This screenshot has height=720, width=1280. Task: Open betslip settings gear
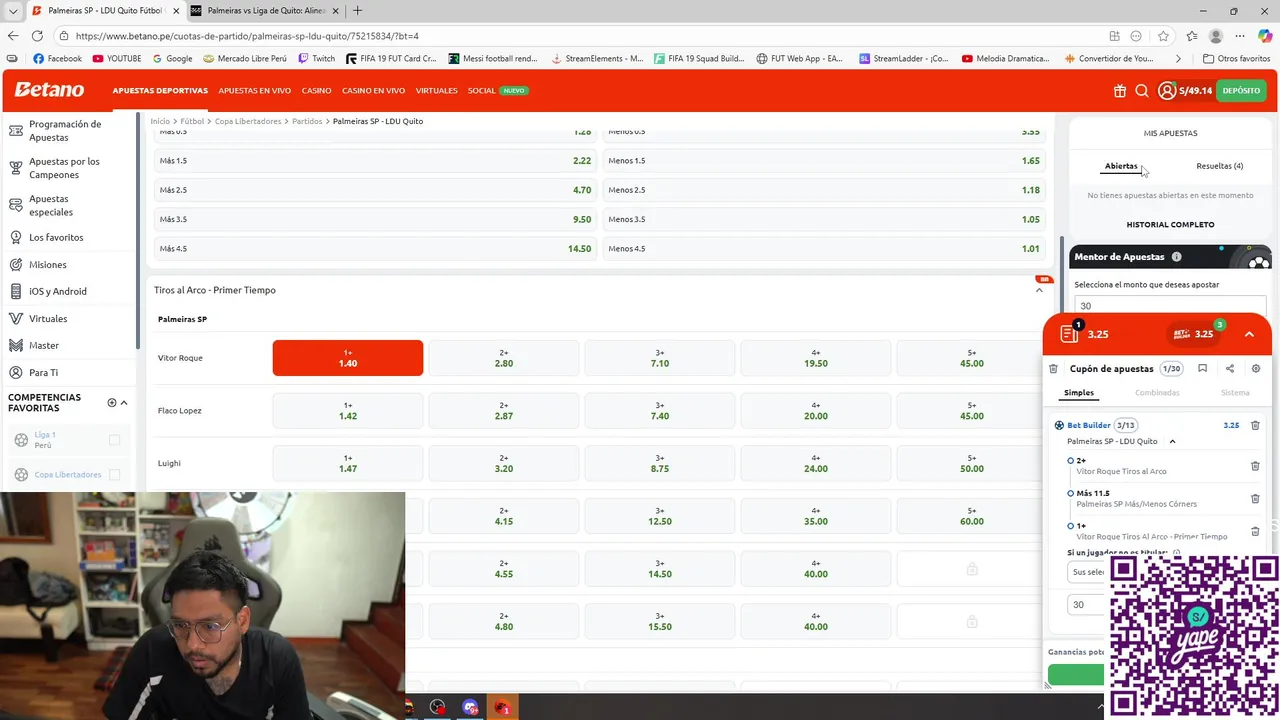[x=1256, y=369]
